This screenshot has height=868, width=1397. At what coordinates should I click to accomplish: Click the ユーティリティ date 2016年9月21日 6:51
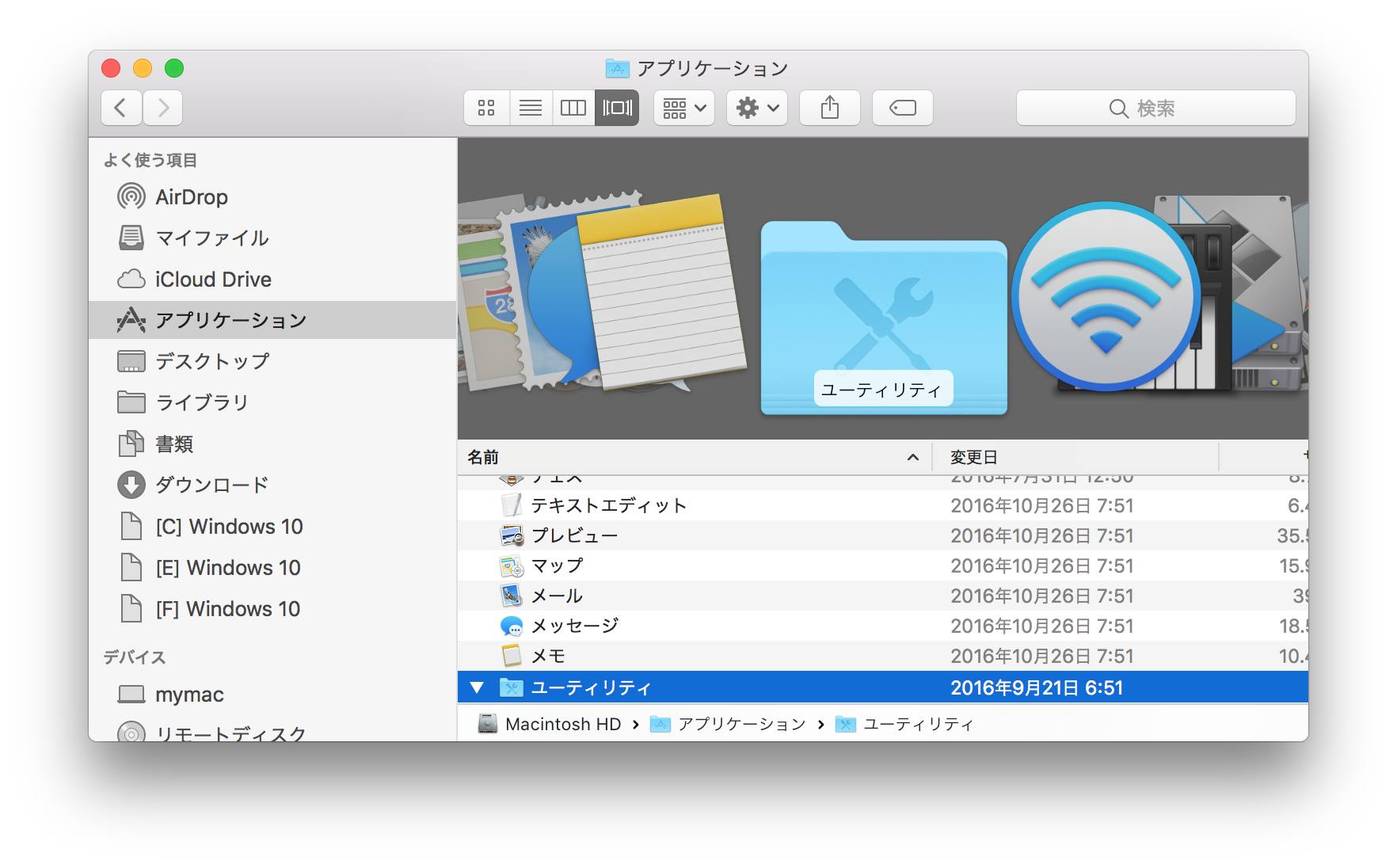[1037, 687]
